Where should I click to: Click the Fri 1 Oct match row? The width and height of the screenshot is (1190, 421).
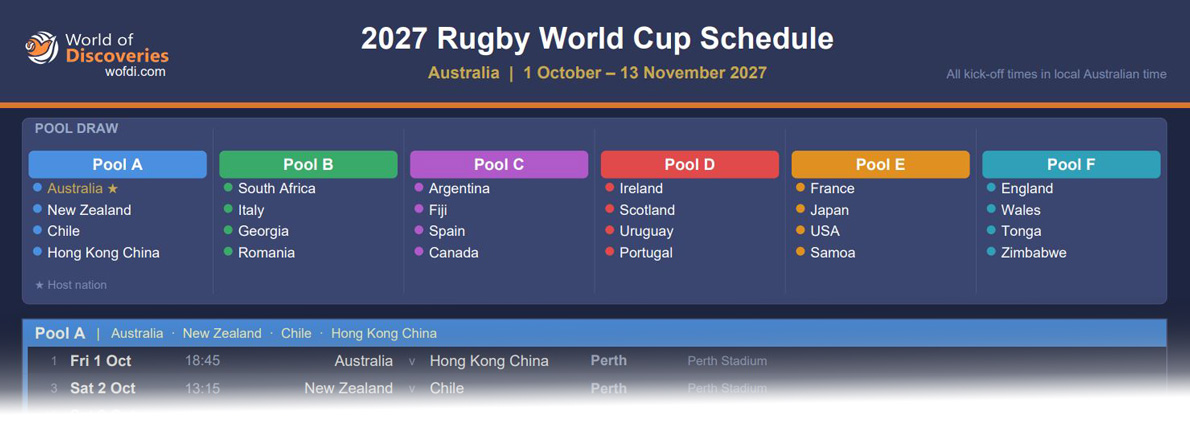(597, 361)
